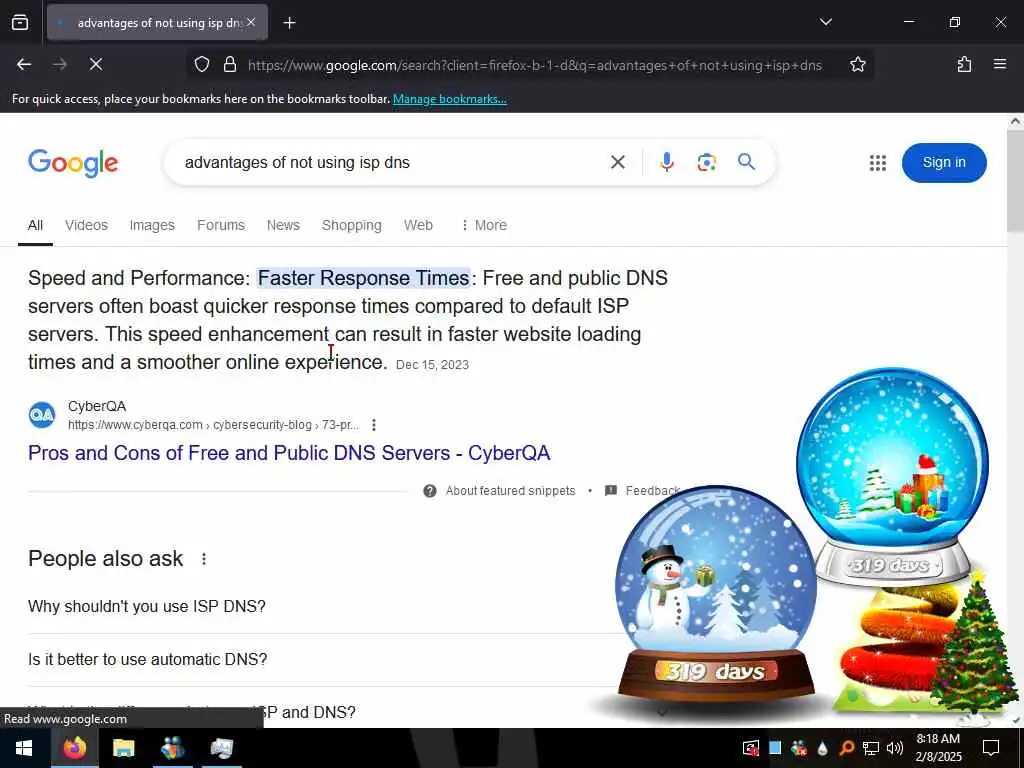The image size is (1024, 768).
Task: Click the Manage bookmarks link
Action: coord(449,99)
